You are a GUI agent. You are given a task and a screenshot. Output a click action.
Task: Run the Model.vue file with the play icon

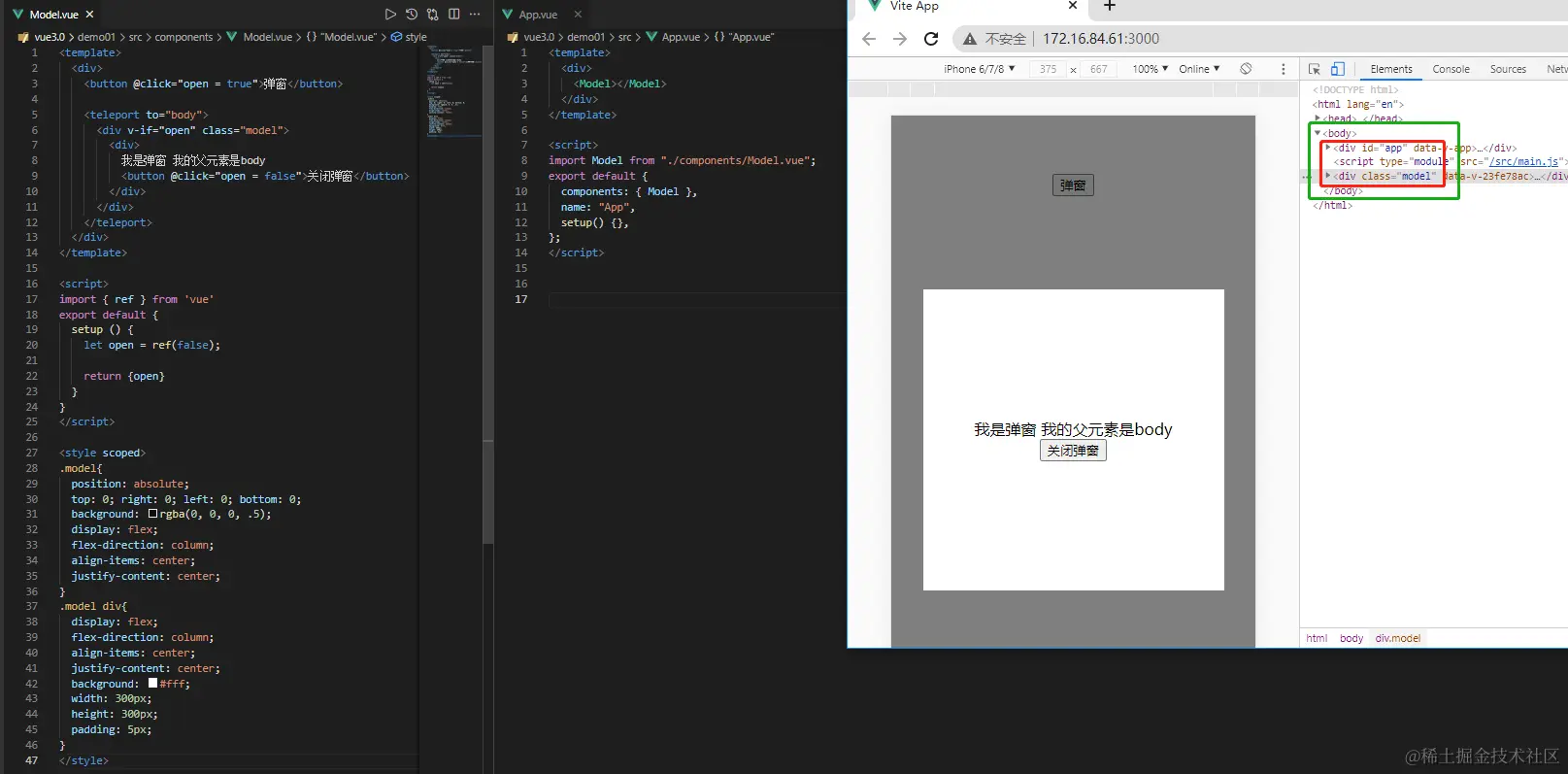point(390,15)
